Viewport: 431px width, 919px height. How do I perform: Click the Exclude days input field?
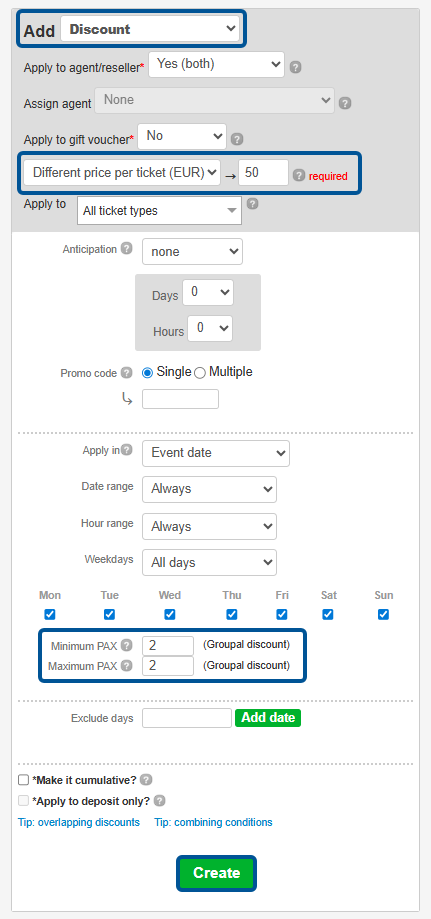tap(187, 718)
